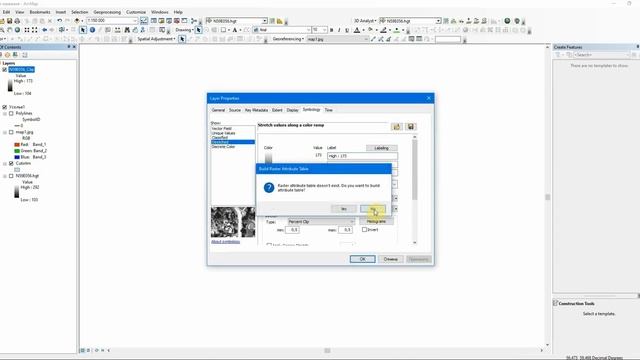Click the High : 175 label input field

(362, 156)
